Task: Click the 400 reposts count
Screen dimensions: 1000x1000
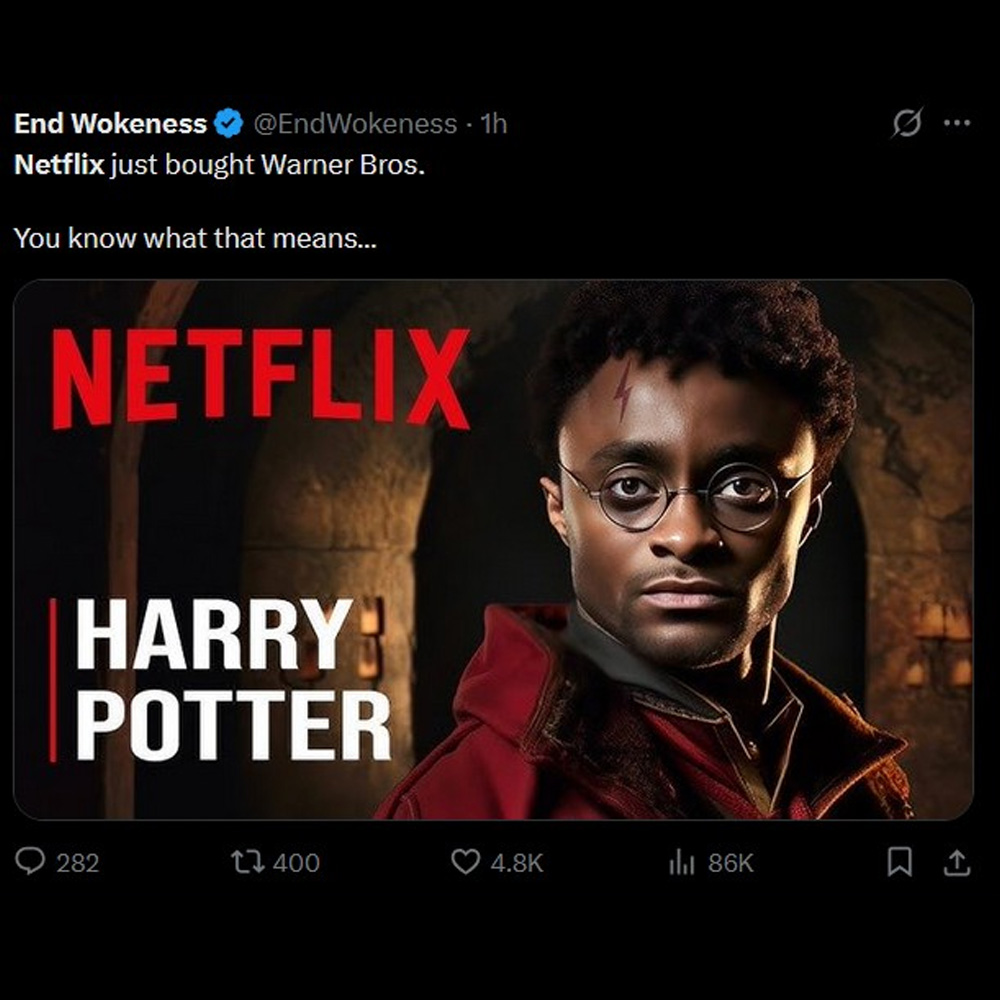Action: click(296, 862)
